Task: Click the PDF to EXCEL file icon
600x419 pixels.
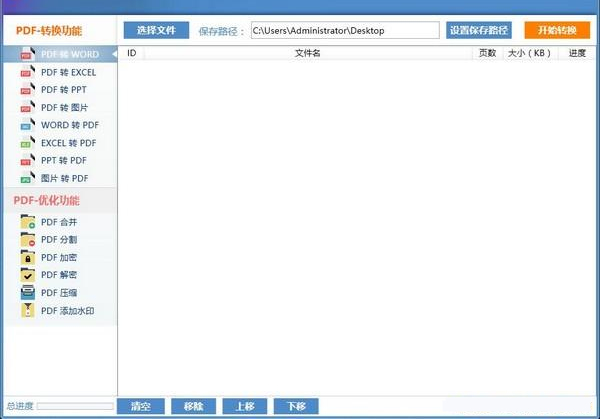Action: pos(28,72)
